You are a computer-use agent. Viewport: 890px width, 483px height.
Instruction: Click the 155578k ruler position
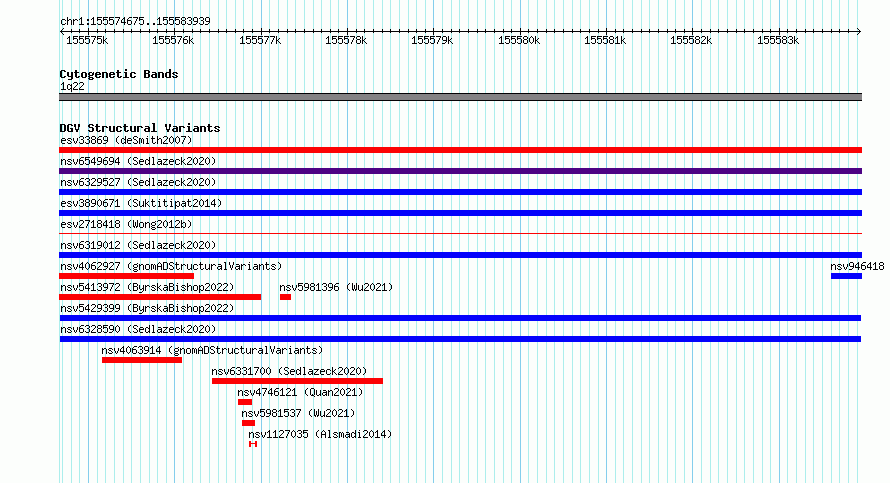(x=346, y=40)
